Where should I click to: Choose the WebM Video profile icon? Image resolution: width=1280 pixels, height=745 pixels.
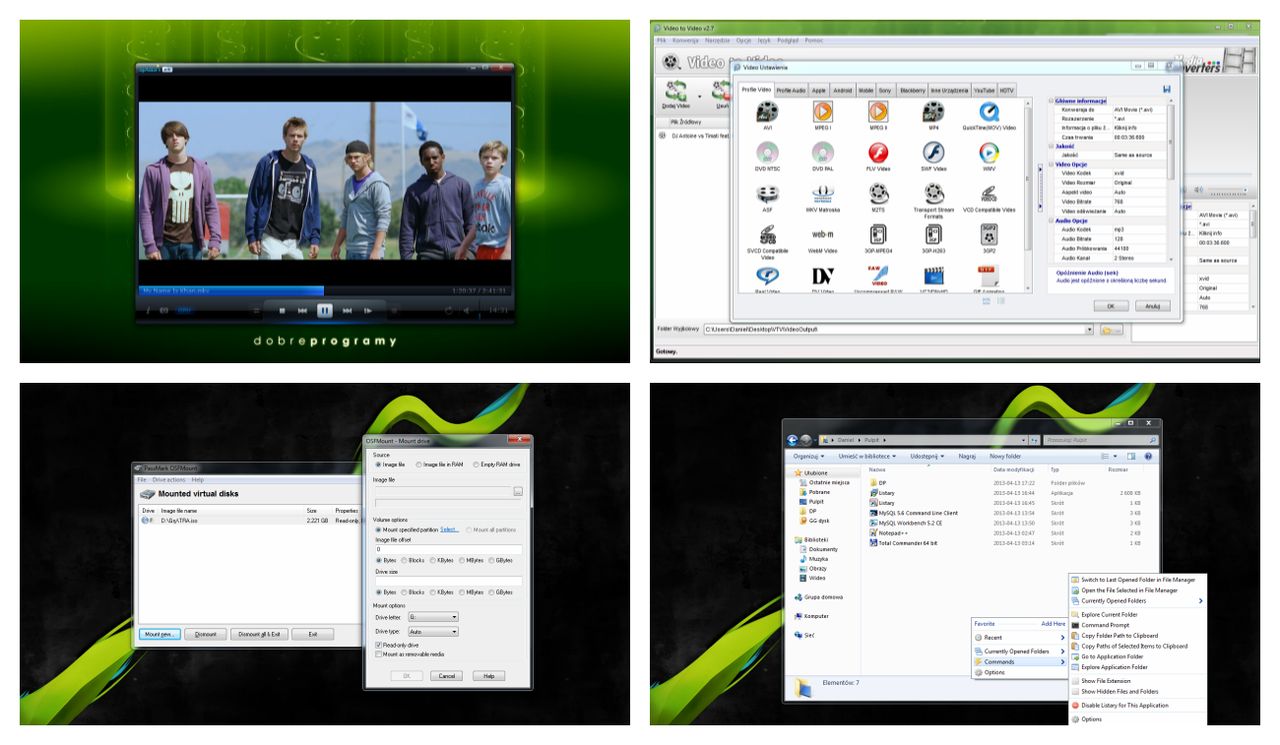coord(823,234)
